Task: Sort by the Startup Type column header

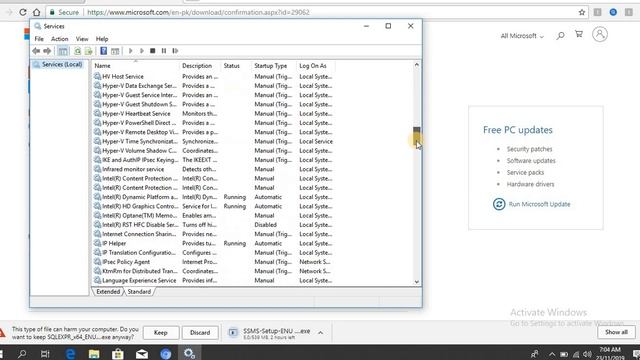Action: click(x=274, y=66)
